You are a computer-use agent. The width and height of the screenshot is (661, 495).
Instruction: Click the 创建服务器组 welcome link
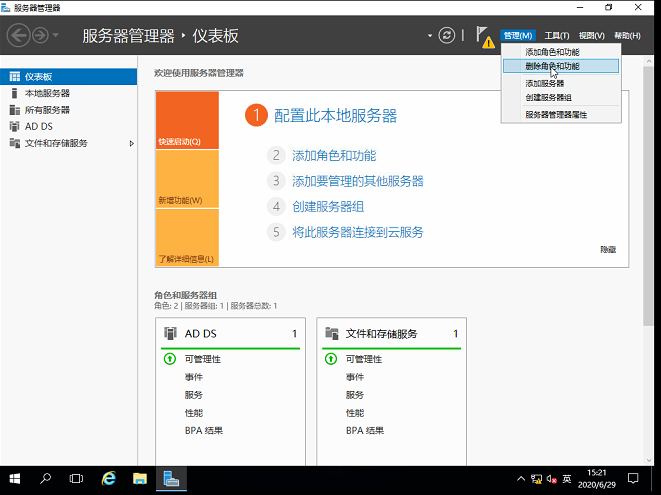[328, 207]
